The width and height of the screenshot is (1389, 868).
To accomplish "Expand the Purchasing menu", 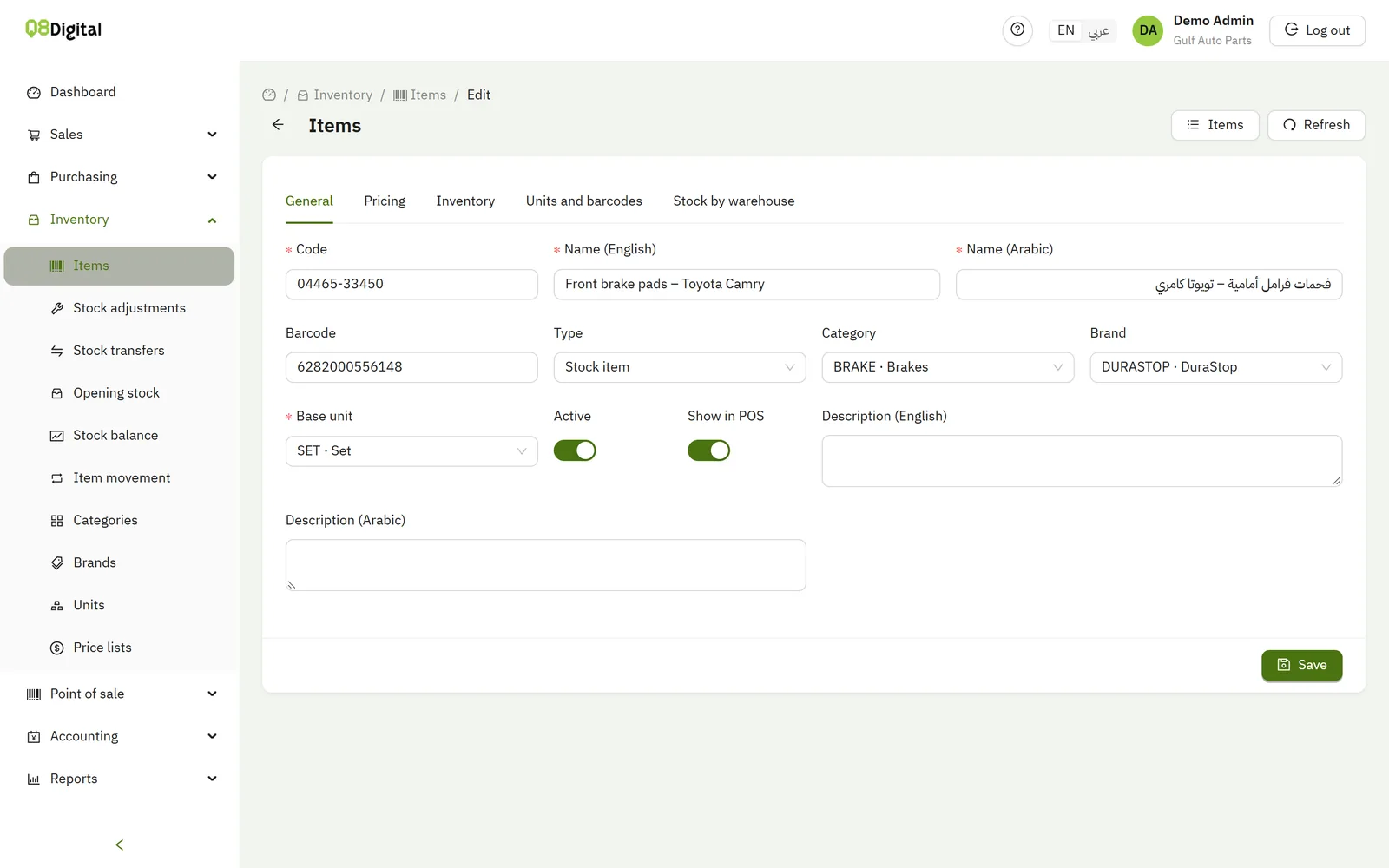I will [119, 177].
